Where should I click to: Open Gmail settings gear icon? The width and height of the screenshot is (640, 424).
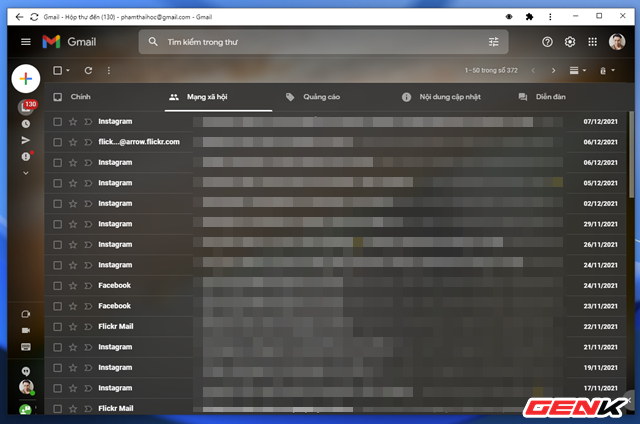[x=570, y=42]
